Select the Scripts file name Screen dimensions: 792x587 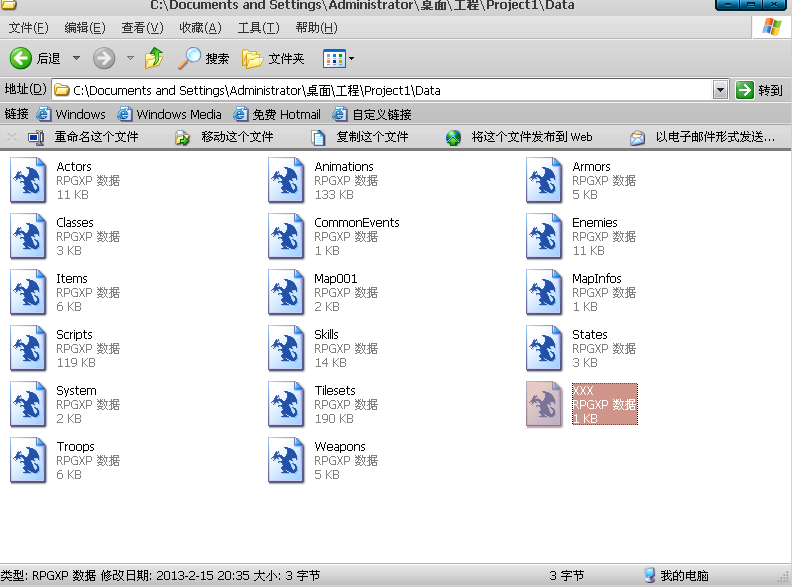click(x=74, y=334)
